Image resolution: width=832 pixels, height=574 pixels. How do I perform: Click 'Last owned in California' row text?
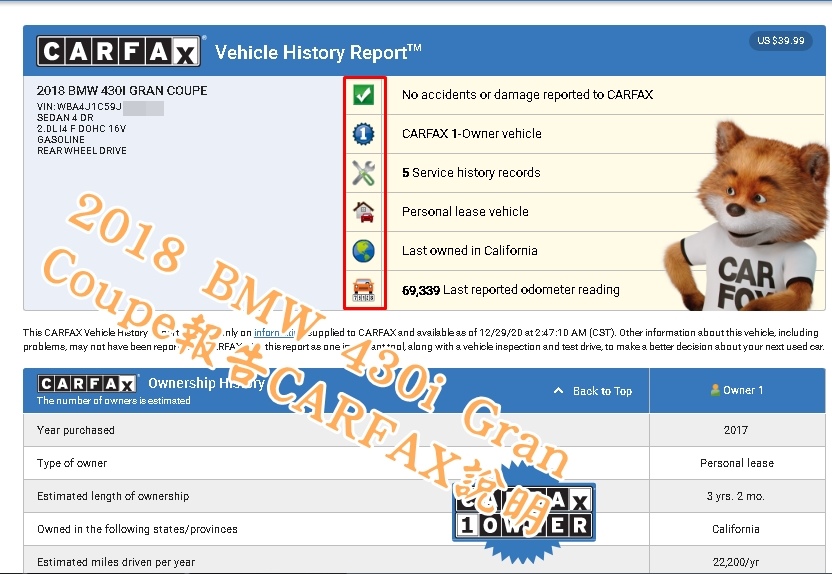[470, 250]
